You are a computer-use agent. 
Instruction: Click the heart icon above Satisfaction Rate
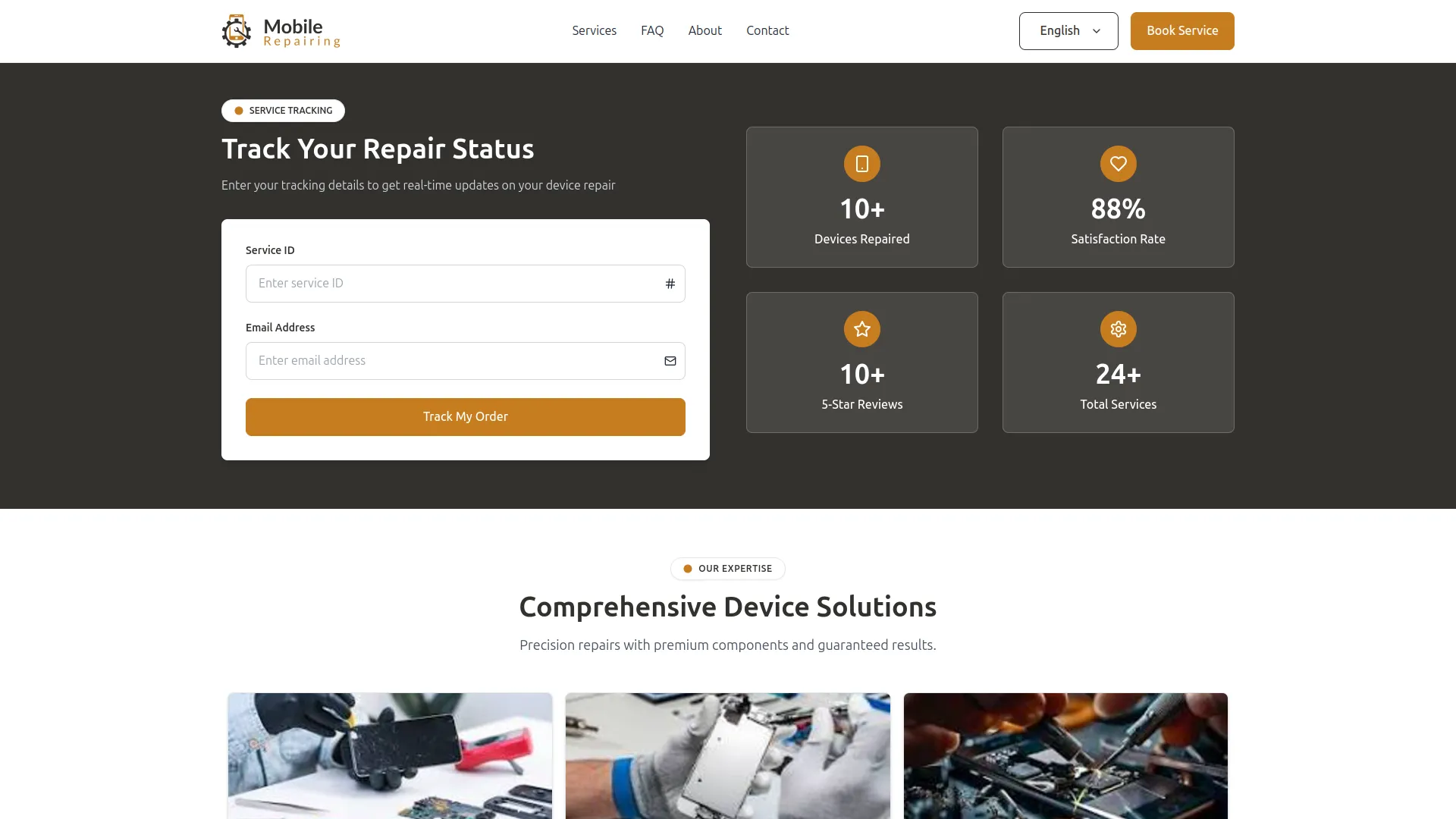point(1118,163)
